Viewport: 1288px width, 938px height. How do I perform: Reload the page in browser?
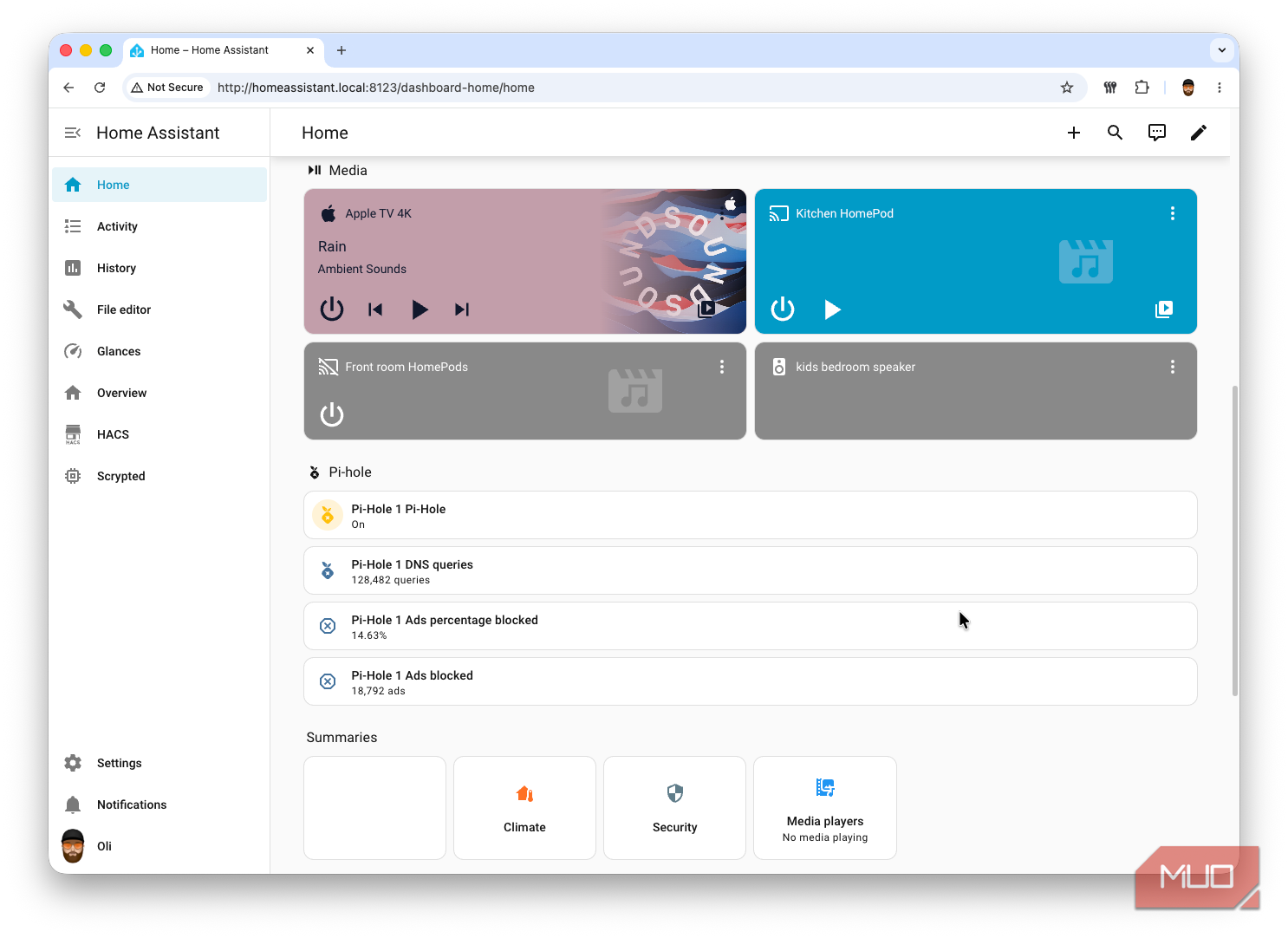pyautogui.click(x=100, y=88)
